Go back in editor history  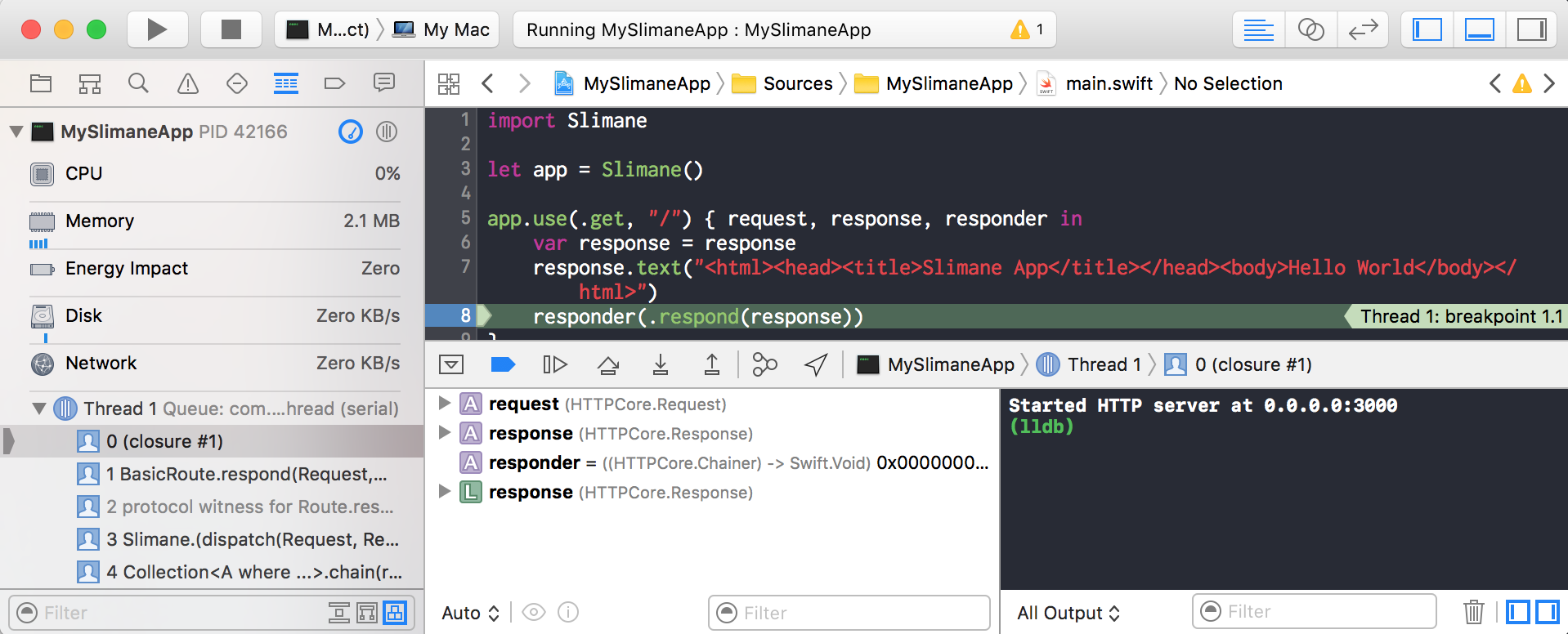pyautogui.click(x=488, y=83)
